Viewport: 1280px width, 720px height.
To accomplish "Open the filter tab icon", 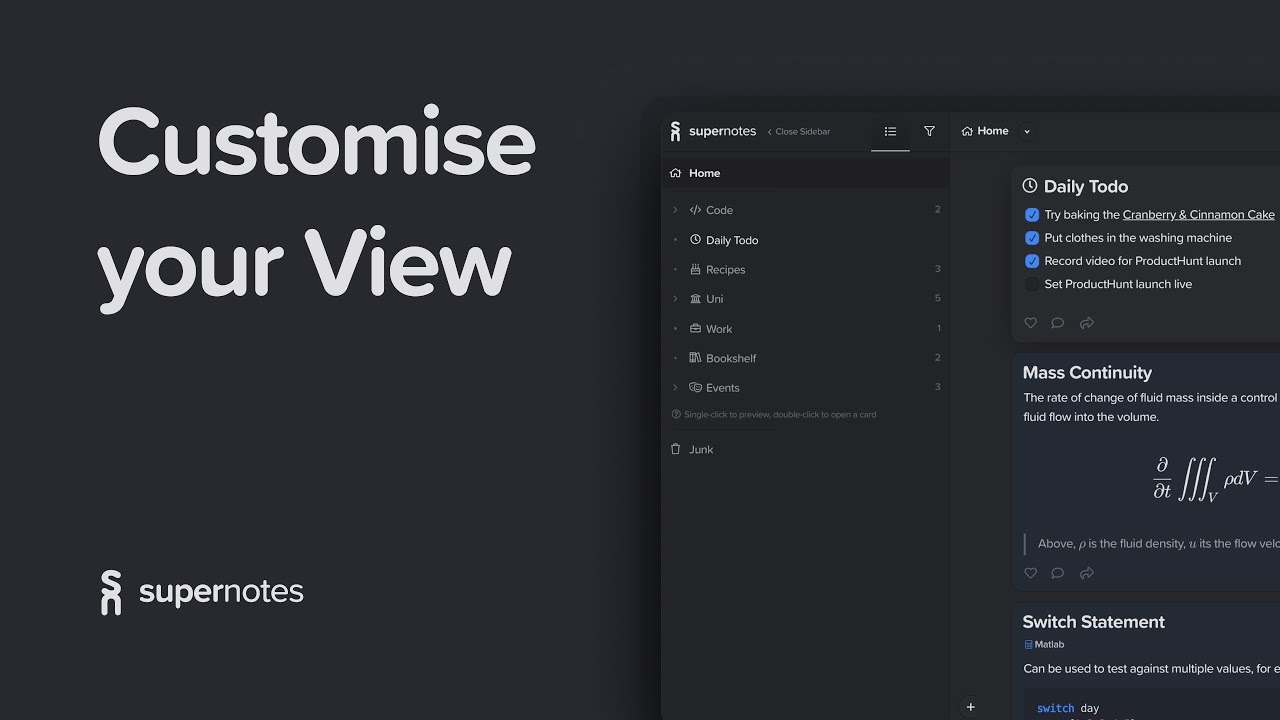I will 929,131.
